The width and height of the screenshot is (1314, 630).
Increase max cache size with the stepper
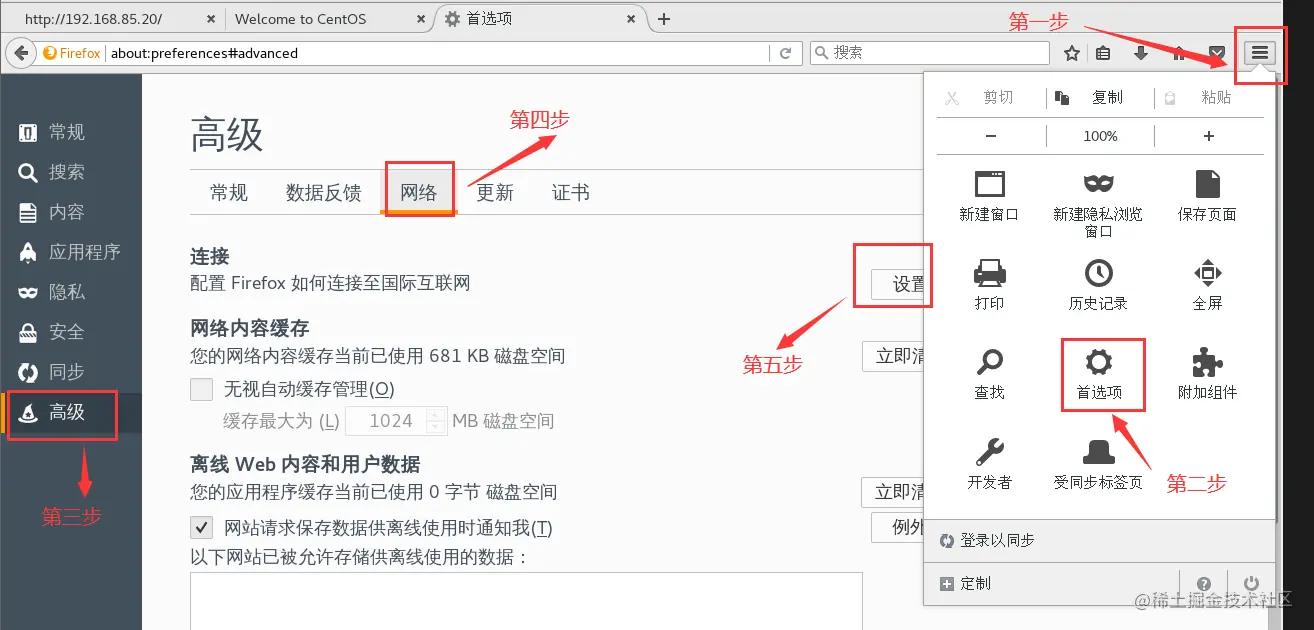point(435,414)
